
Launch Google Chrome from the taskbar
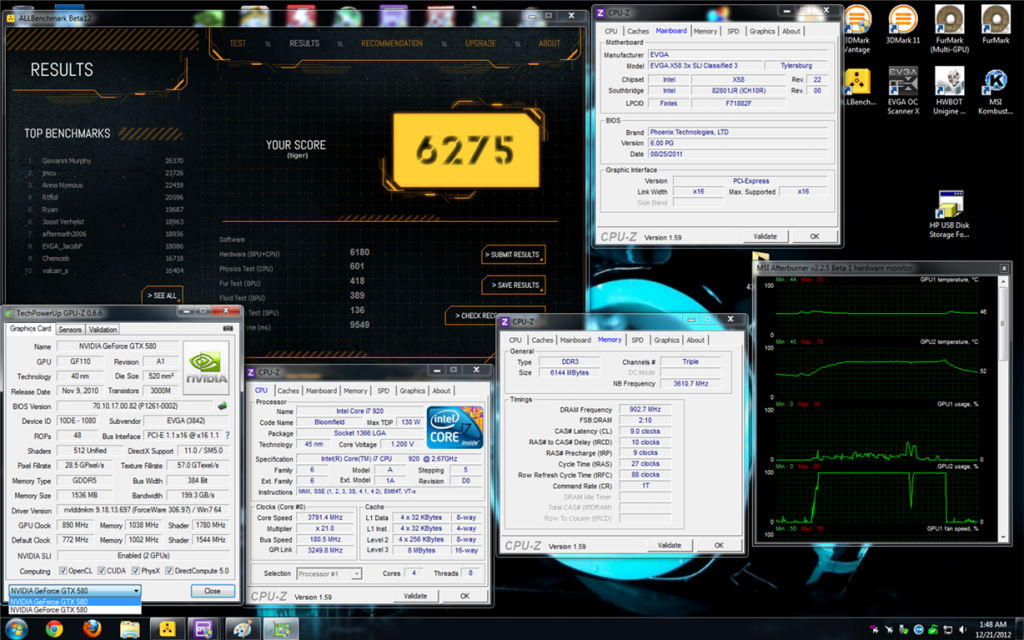click(x=54, y=629)
